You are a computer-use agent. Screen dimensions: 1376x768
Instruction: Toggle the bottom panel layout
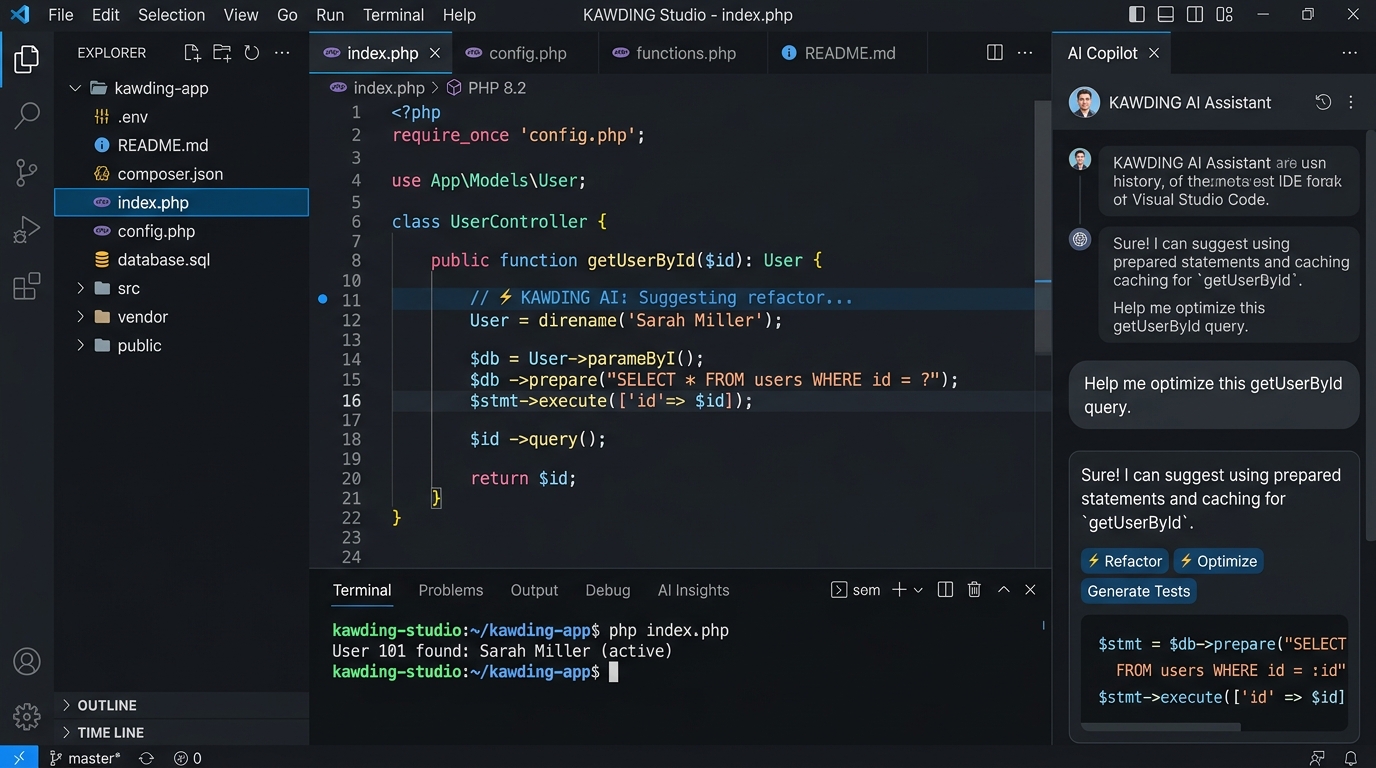[x=1166, y=14]
